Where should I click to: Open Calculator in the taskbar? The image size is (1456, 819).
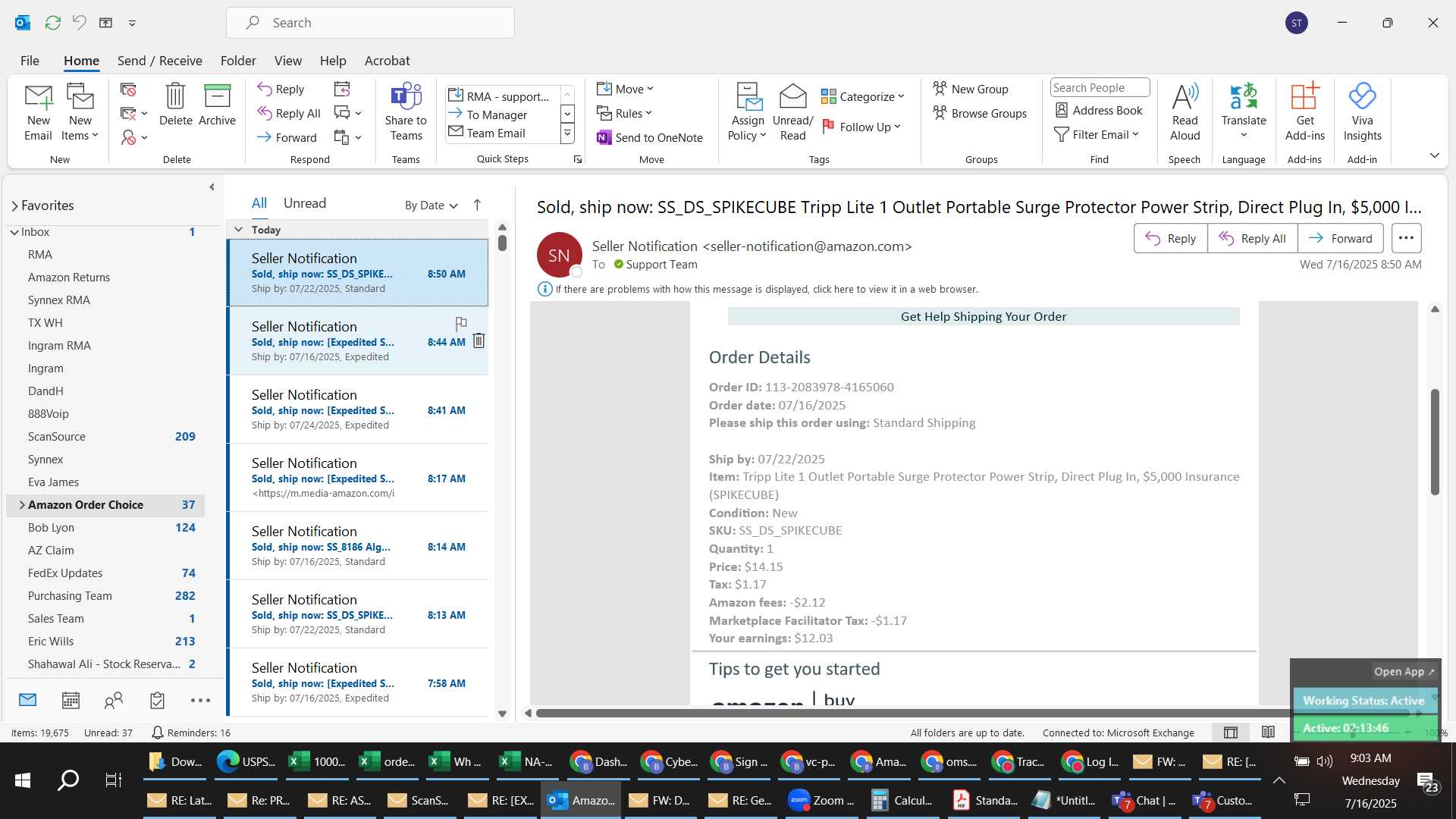click(901, 800)
